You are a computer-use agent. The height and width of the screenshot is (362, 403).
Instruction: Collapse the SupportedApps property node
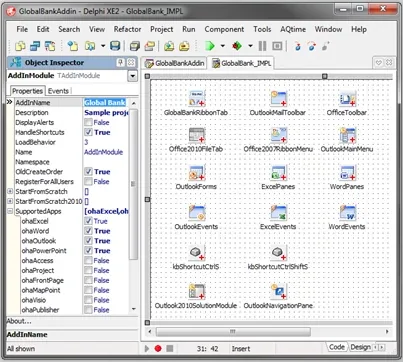click(x=10, y=211)
